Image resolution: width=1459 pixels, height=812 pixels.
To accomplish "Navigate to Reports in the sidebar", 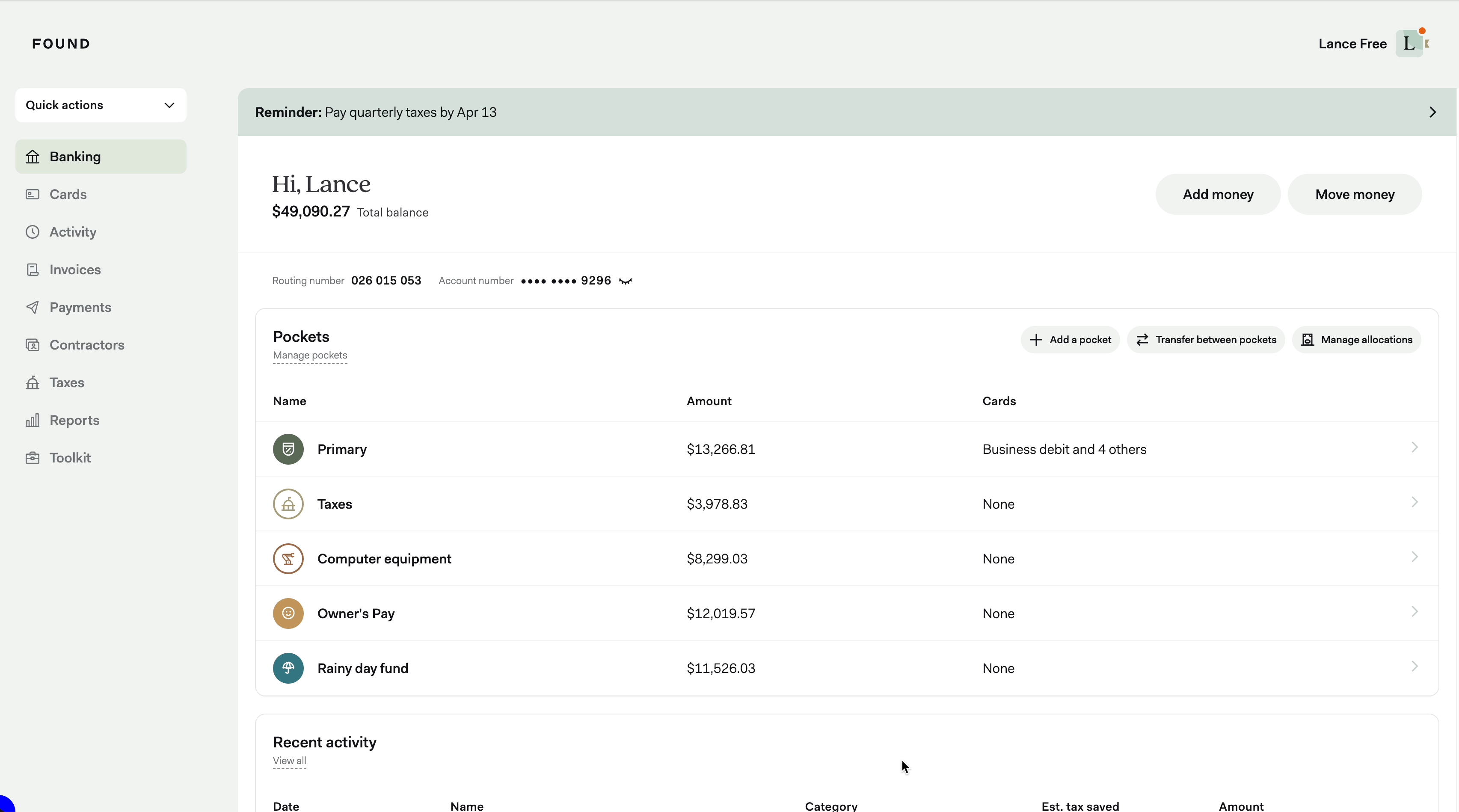I will 74,420.
